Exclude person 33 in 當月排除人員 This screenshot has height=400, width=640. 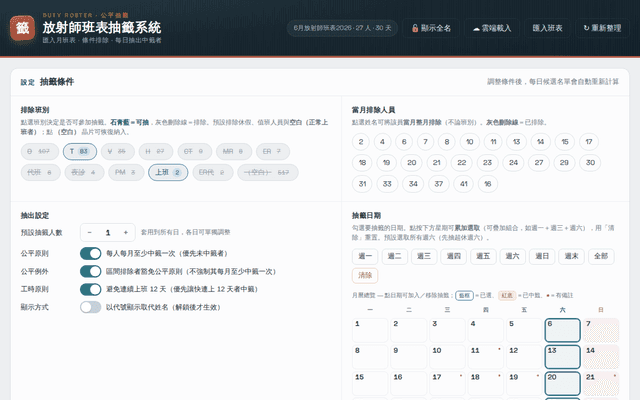pyautogui.click(x=387, y=184)
